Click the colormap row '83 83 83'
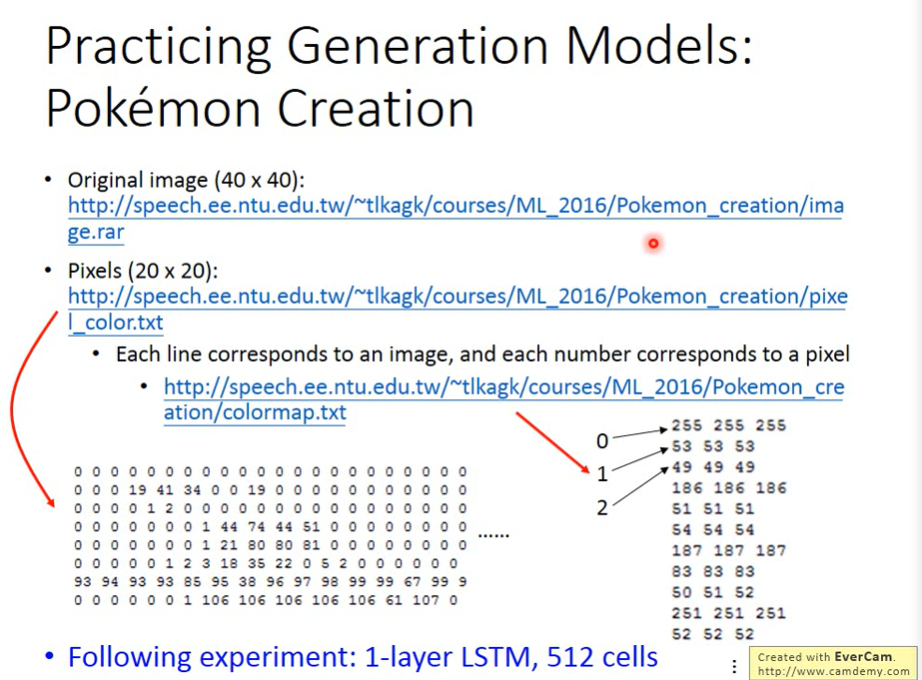This screenshot has width=922, height=680. tap(713, 572)
